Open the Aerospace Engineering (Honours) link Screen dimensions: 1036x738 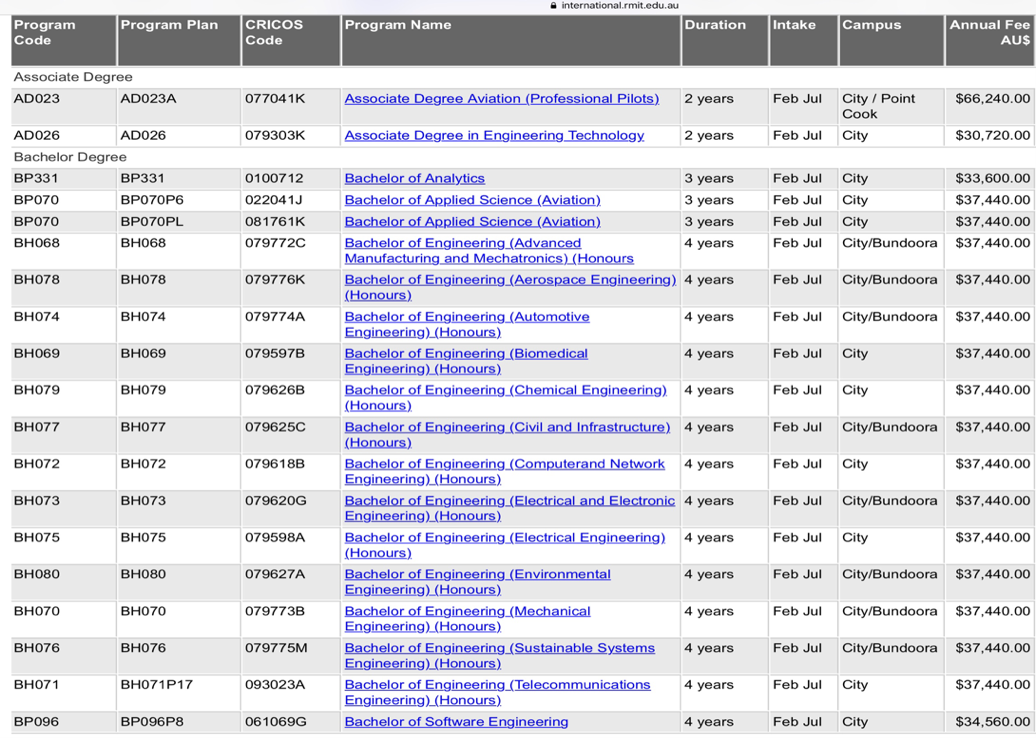point(510,280)
